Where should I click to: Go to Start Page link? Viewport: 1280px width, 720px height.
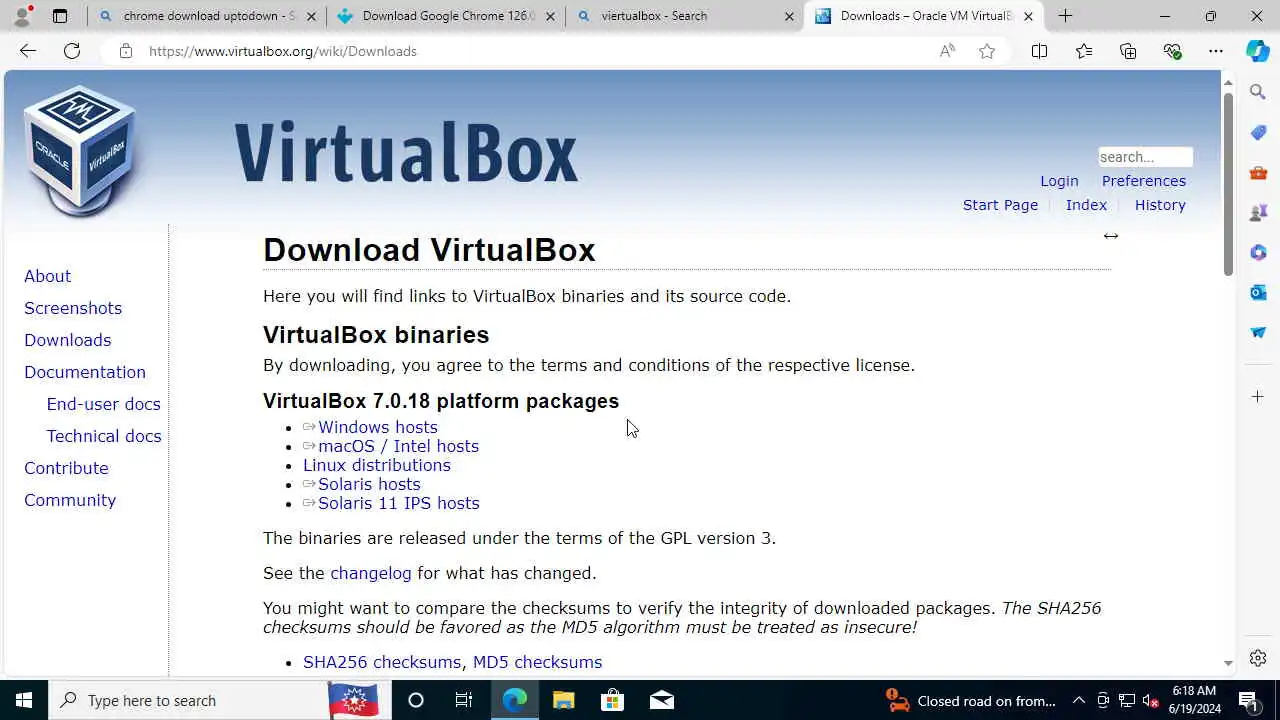point(1000,205)
